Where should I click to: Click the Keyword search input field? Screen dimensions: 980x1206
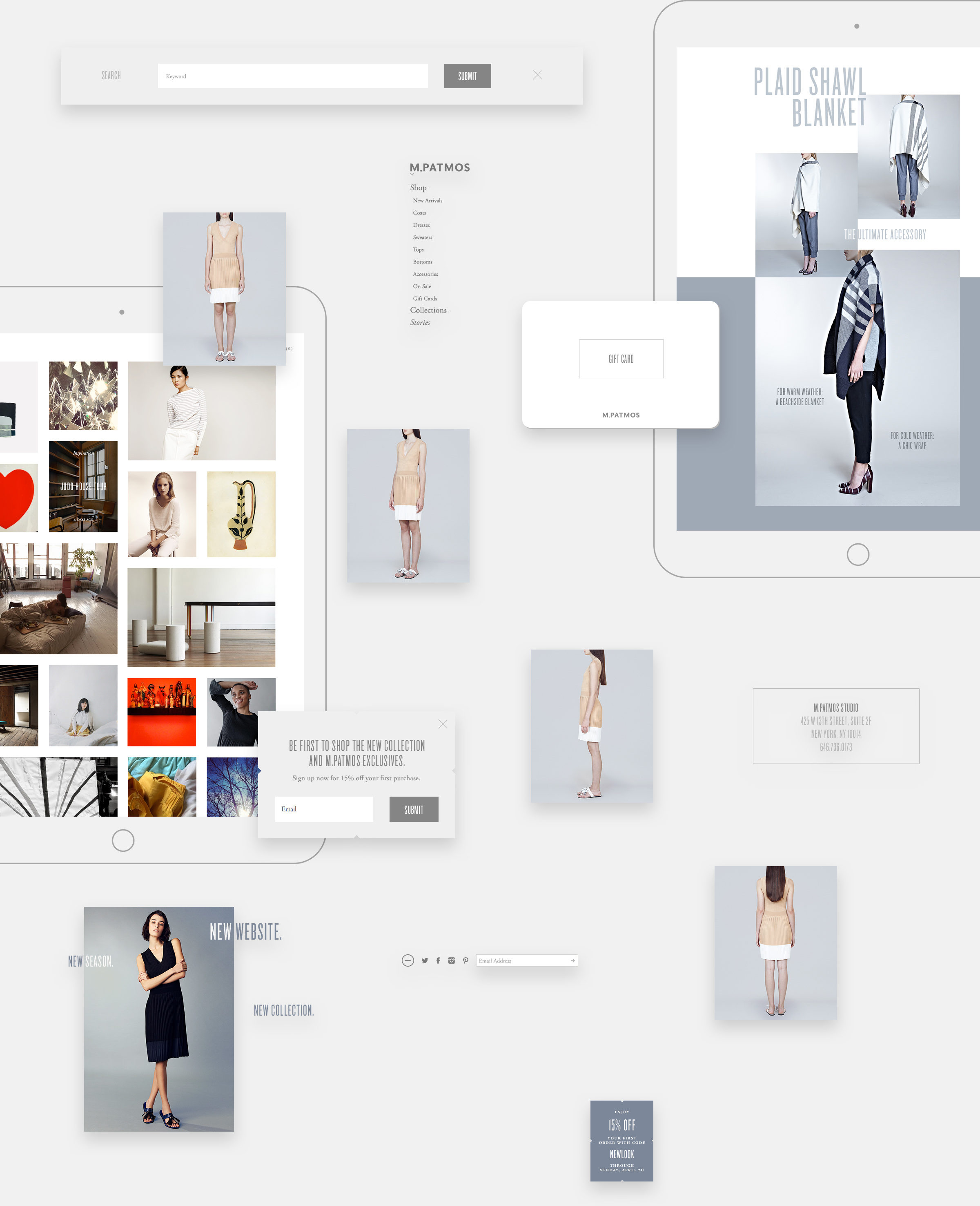[292, 76]
